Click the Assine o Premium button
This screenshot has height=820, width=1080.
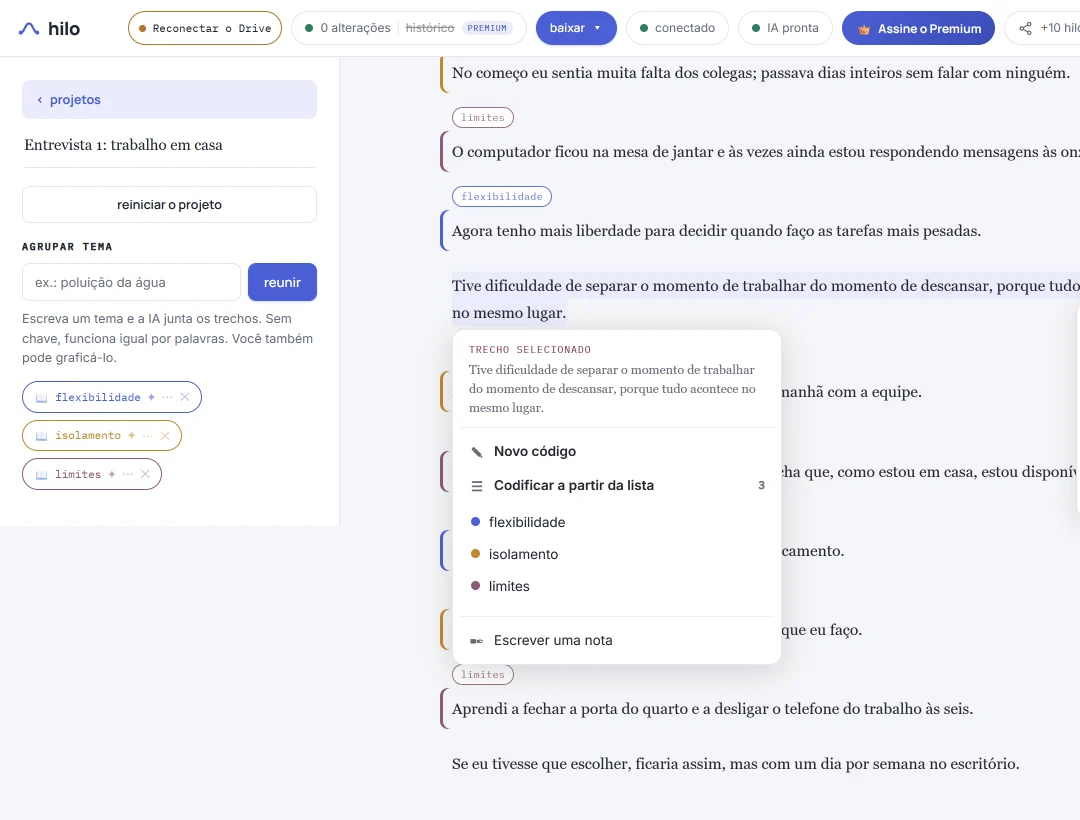(918, 28)
